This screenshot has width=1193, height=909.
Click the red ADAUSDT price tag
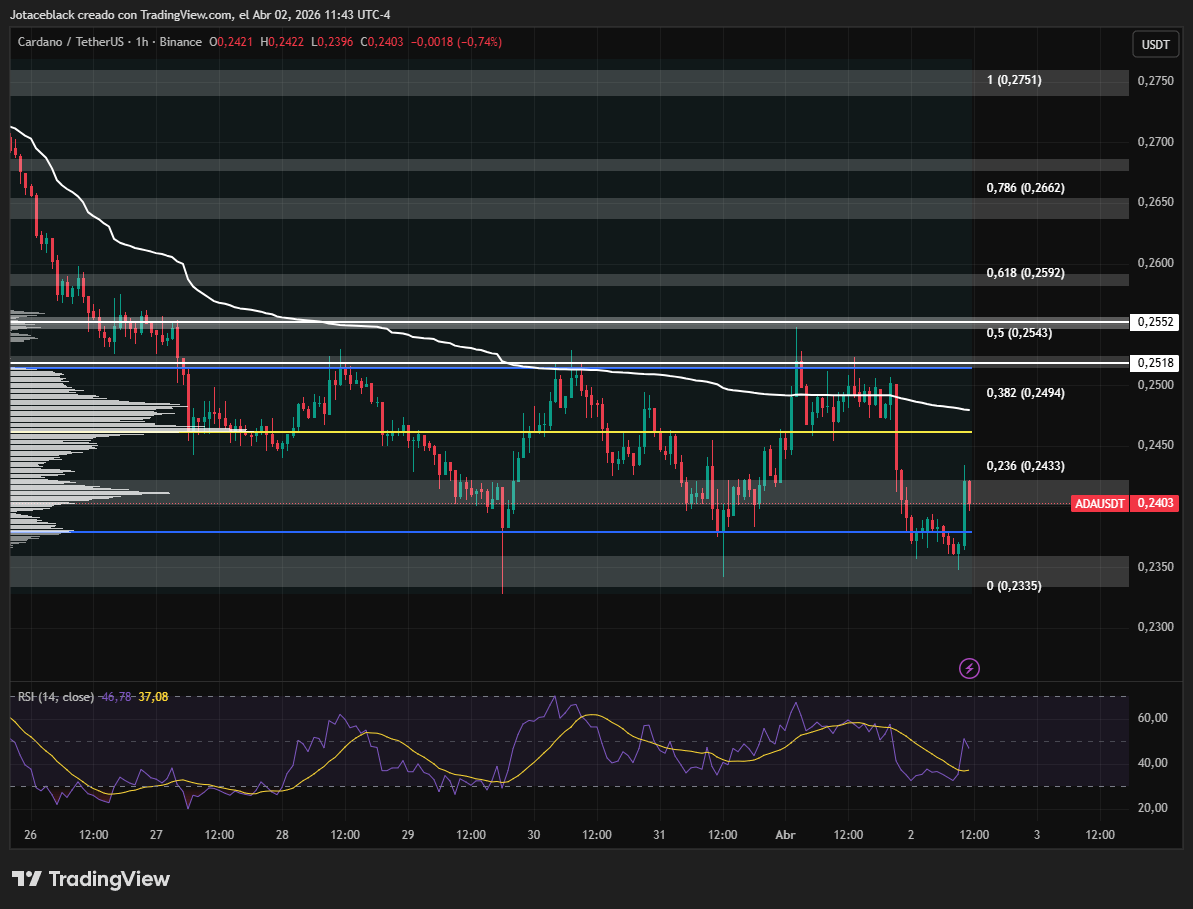[x=1099, y=503]
